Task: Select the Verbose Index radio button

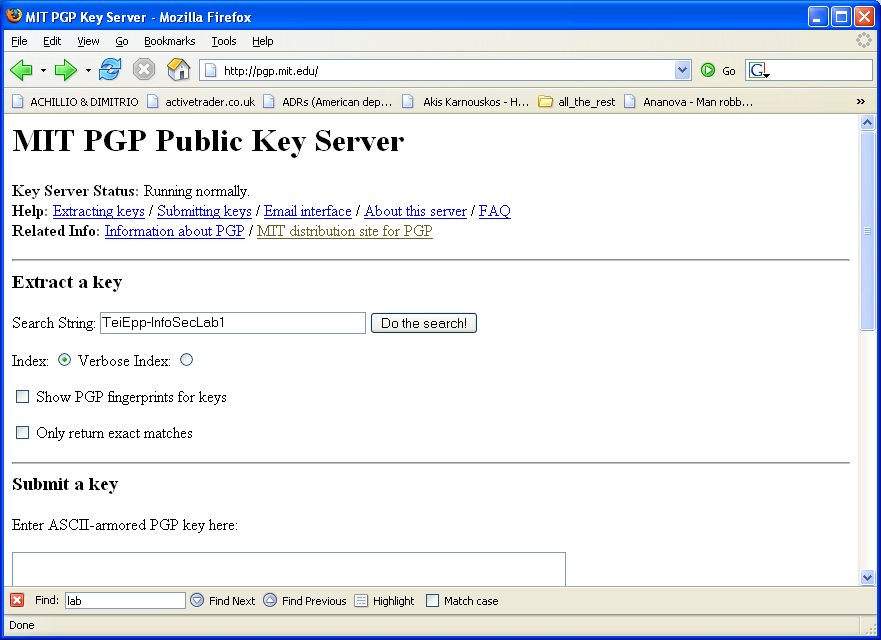Action: tap(187, 360)
